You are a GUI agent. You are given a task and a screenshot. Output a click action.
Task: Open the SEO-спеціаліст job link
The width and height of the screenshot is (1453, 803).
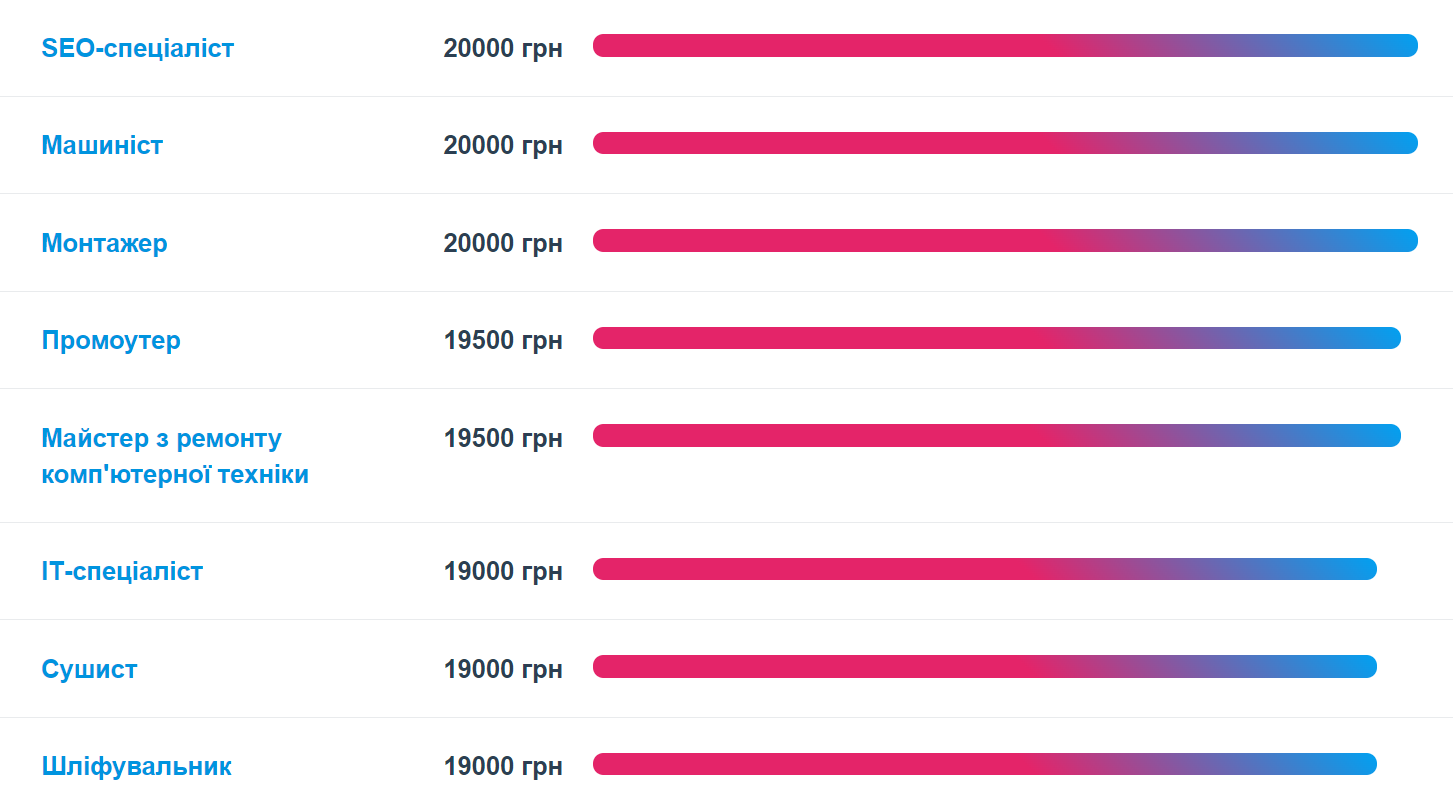(138, 48)
